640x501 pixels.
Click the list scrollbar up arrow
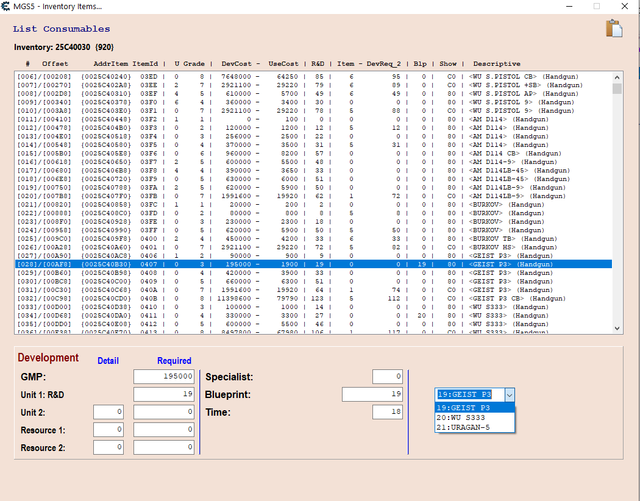[x=617, y=77]
